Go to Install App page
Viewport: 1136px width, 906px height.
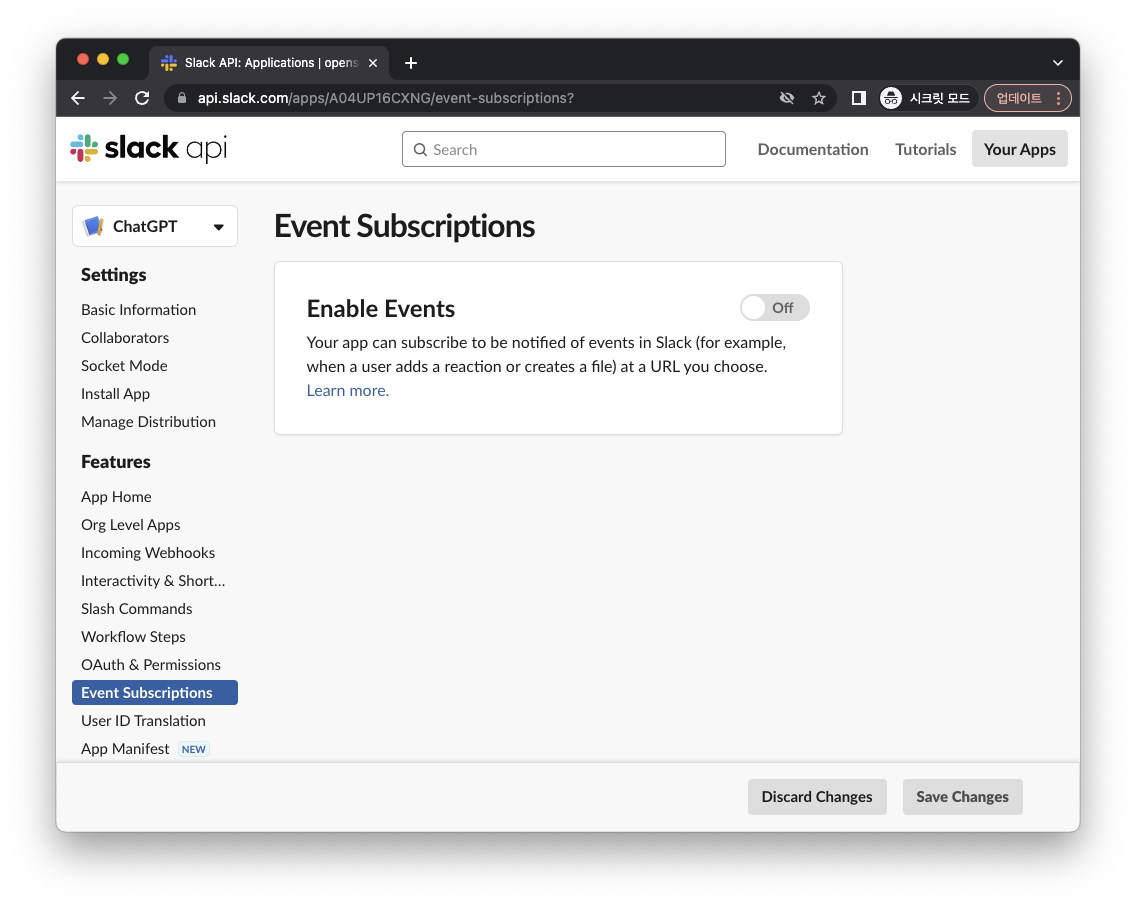(115, 394)
